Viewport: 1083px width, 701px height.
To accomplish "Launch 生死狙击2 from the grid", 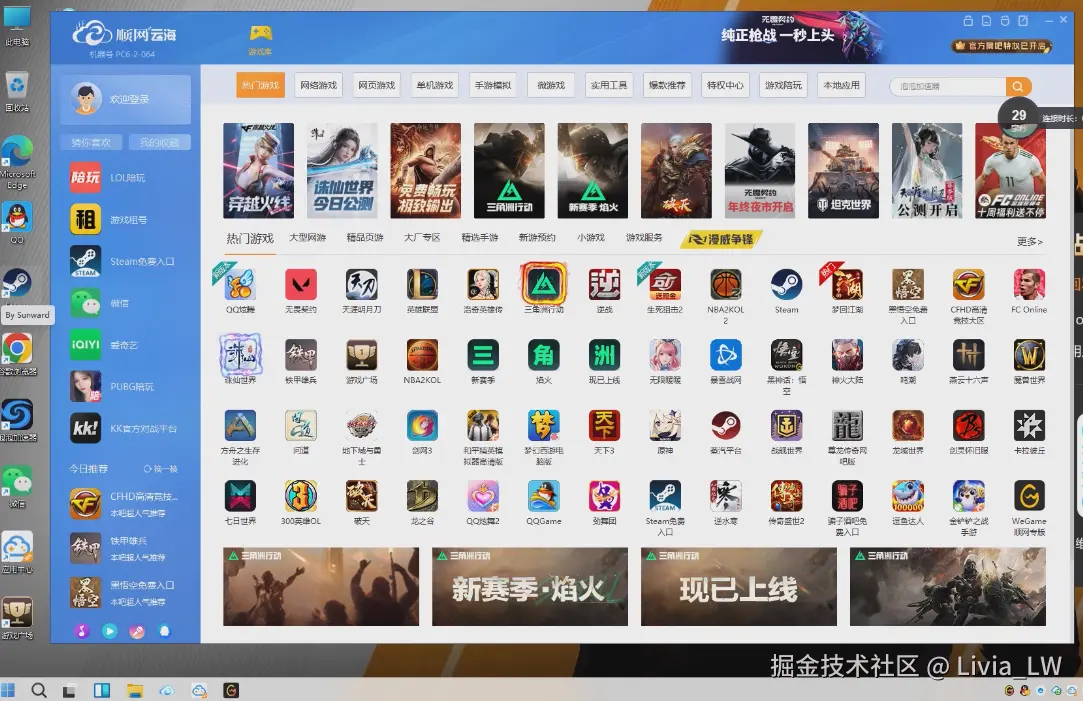I will tap(665, 285).
